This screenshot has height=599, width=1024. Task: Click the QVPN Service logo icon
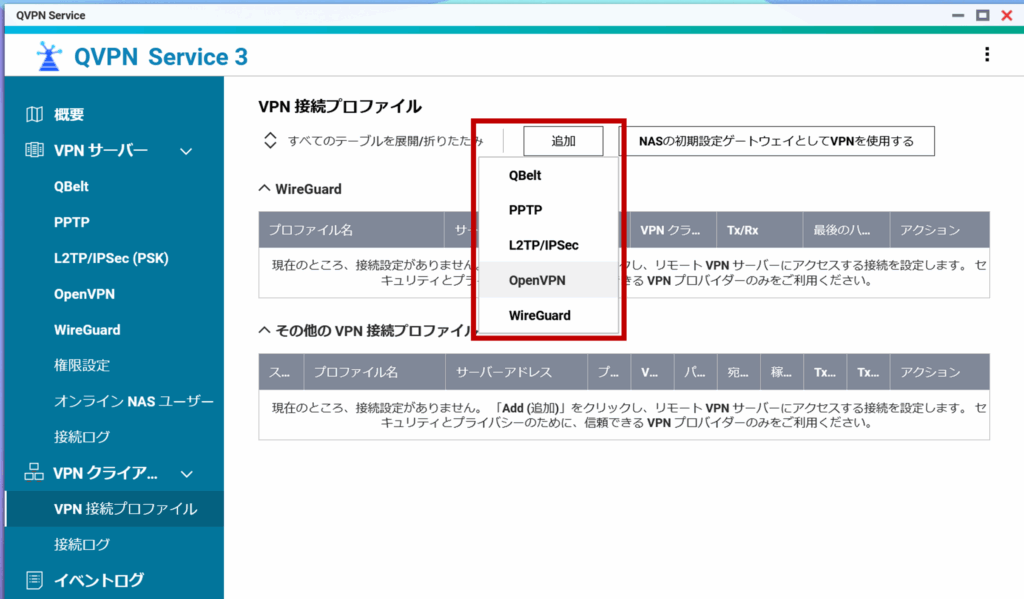click(48, 57)
